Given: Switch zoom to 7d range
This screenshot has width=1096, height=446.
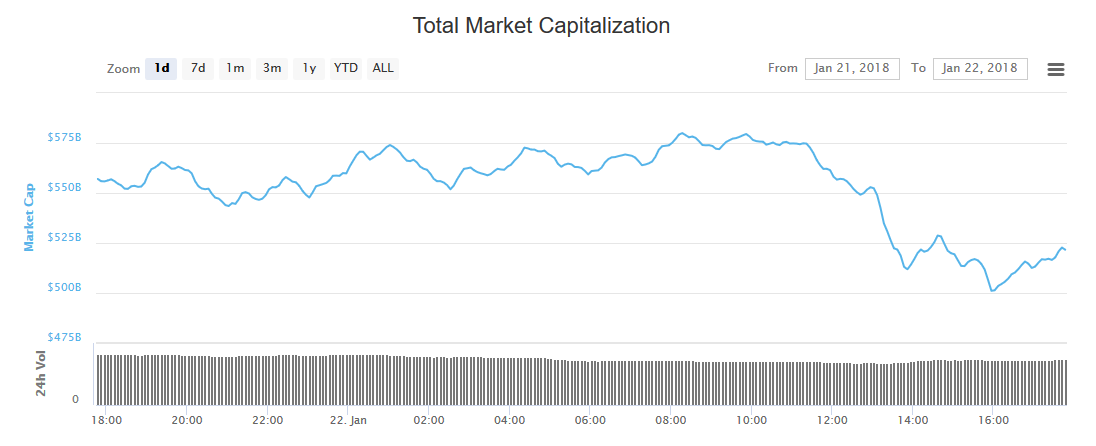Looking at the screenshot, I should pos(198,68).
